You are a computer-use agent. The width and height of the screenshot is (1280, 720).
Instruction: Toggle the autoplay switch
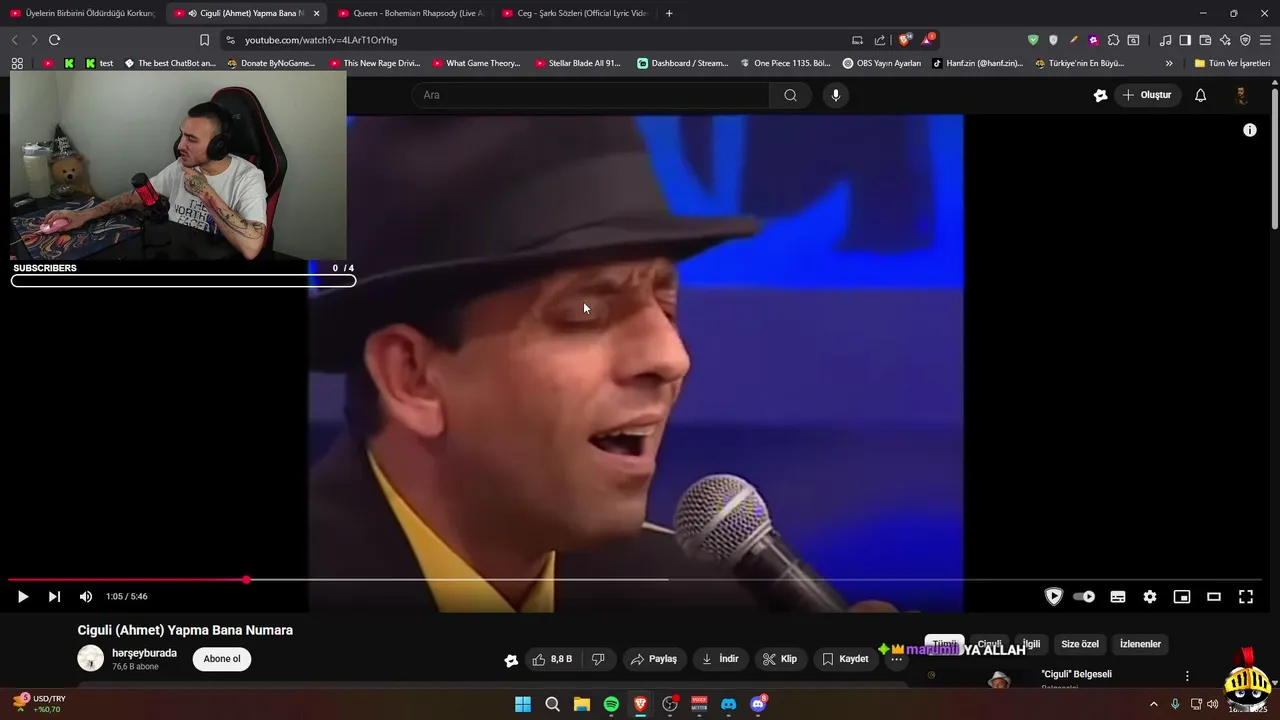click(1084, 597)
